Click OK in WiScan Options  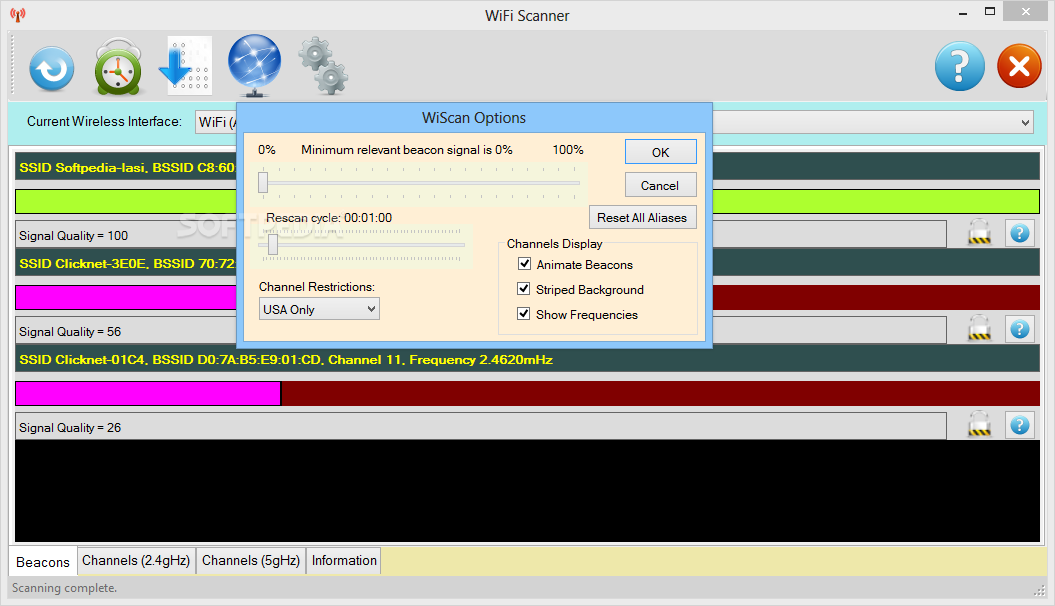pyautogui.click(x=661, y=152)
